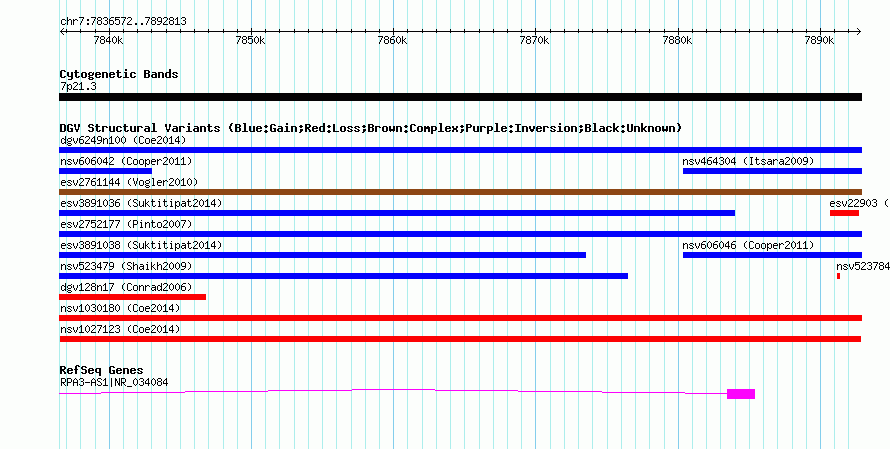
Task: Select the nsv523784 variant label
Action: (x=863, y=266)
